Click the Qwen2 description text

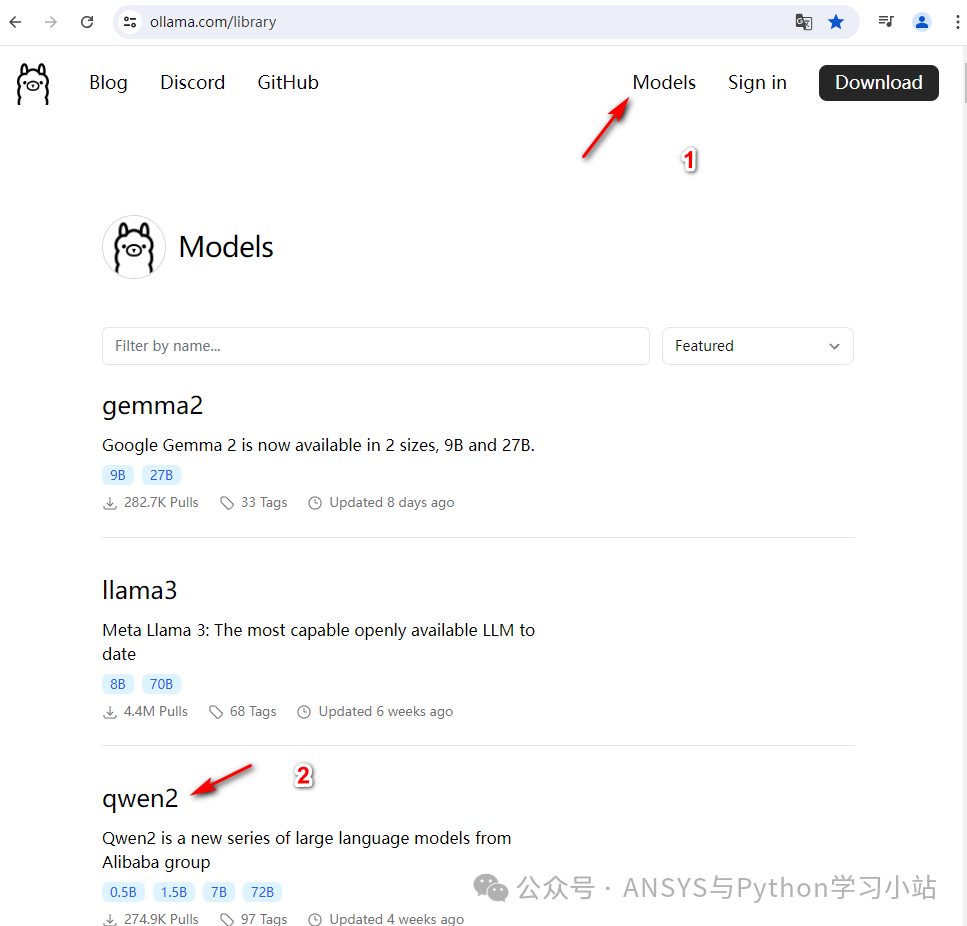[x=307, y=850]
